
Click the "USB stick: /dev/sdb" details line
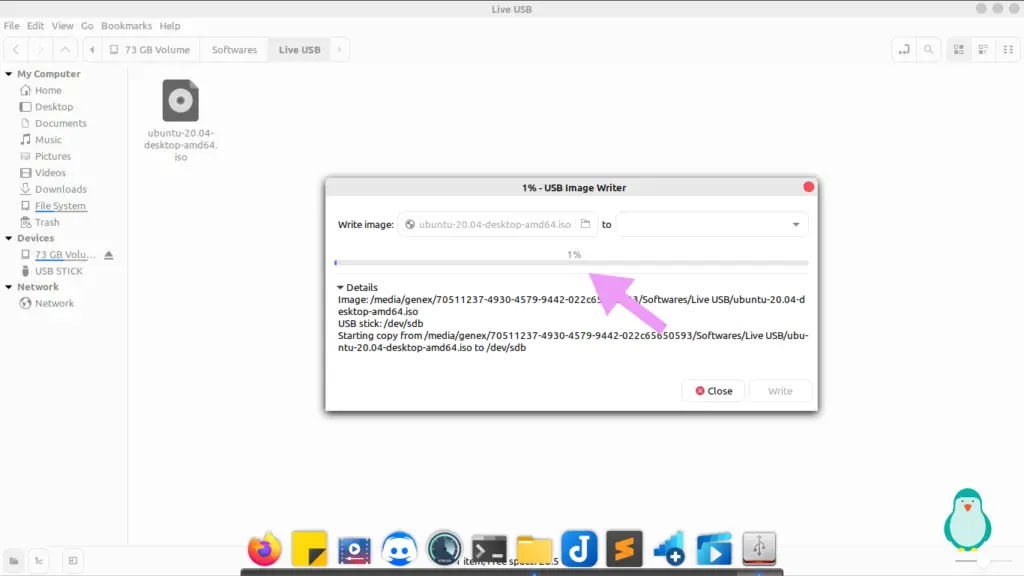381,324
